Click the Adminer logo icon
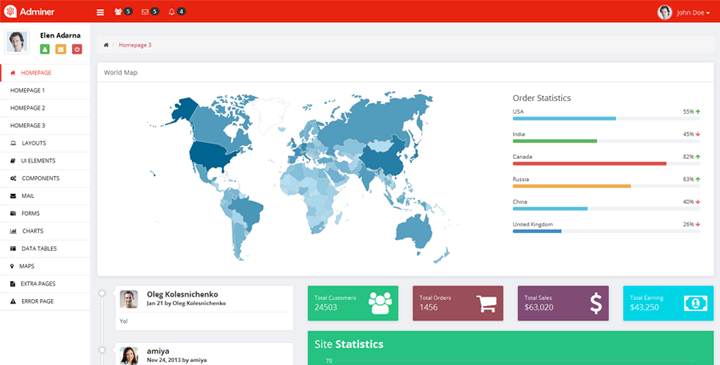This screenshot has height=365, width=720. (x=10, y=11)
